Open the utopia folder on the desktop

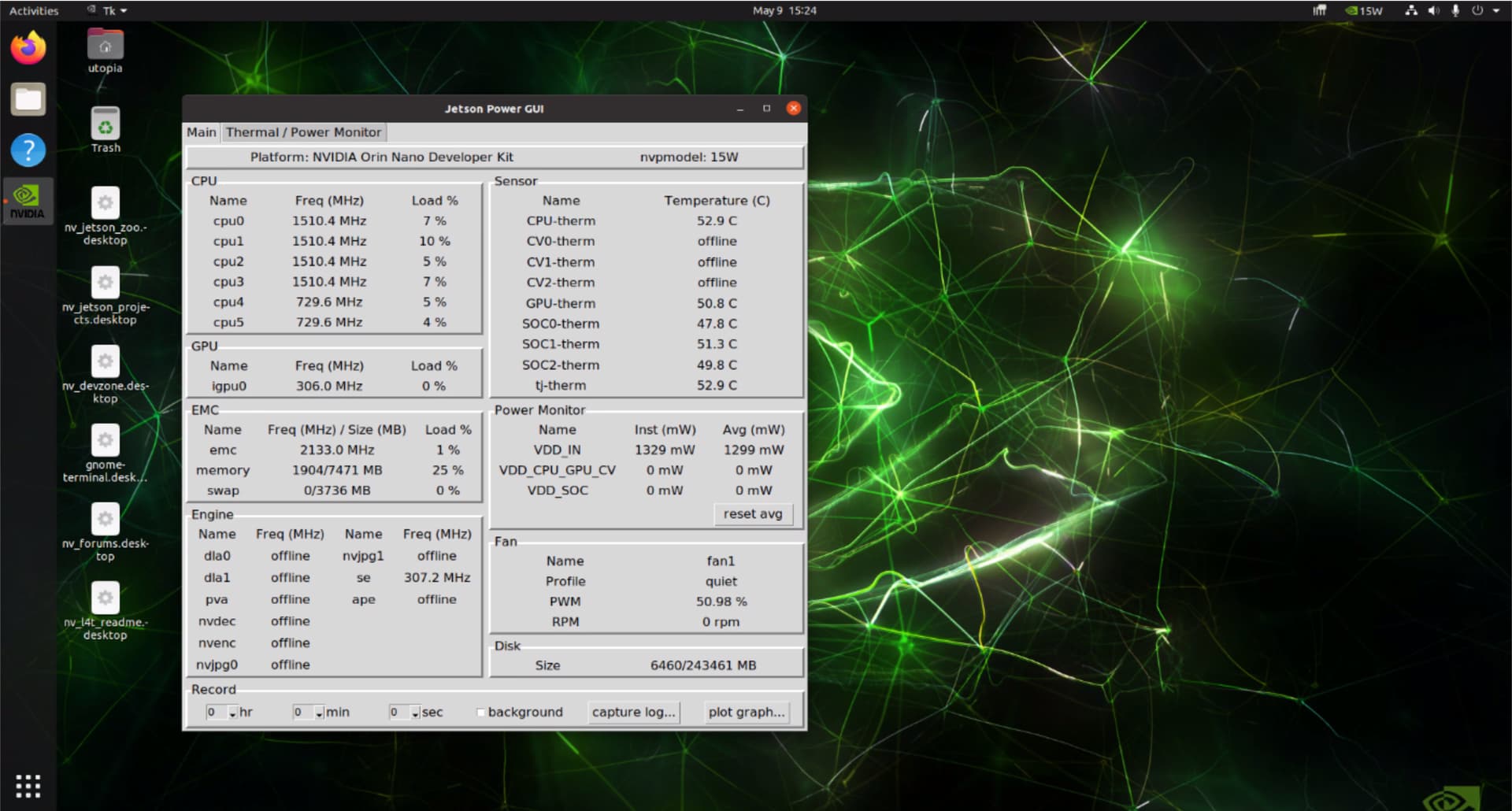tap(105, 45)
